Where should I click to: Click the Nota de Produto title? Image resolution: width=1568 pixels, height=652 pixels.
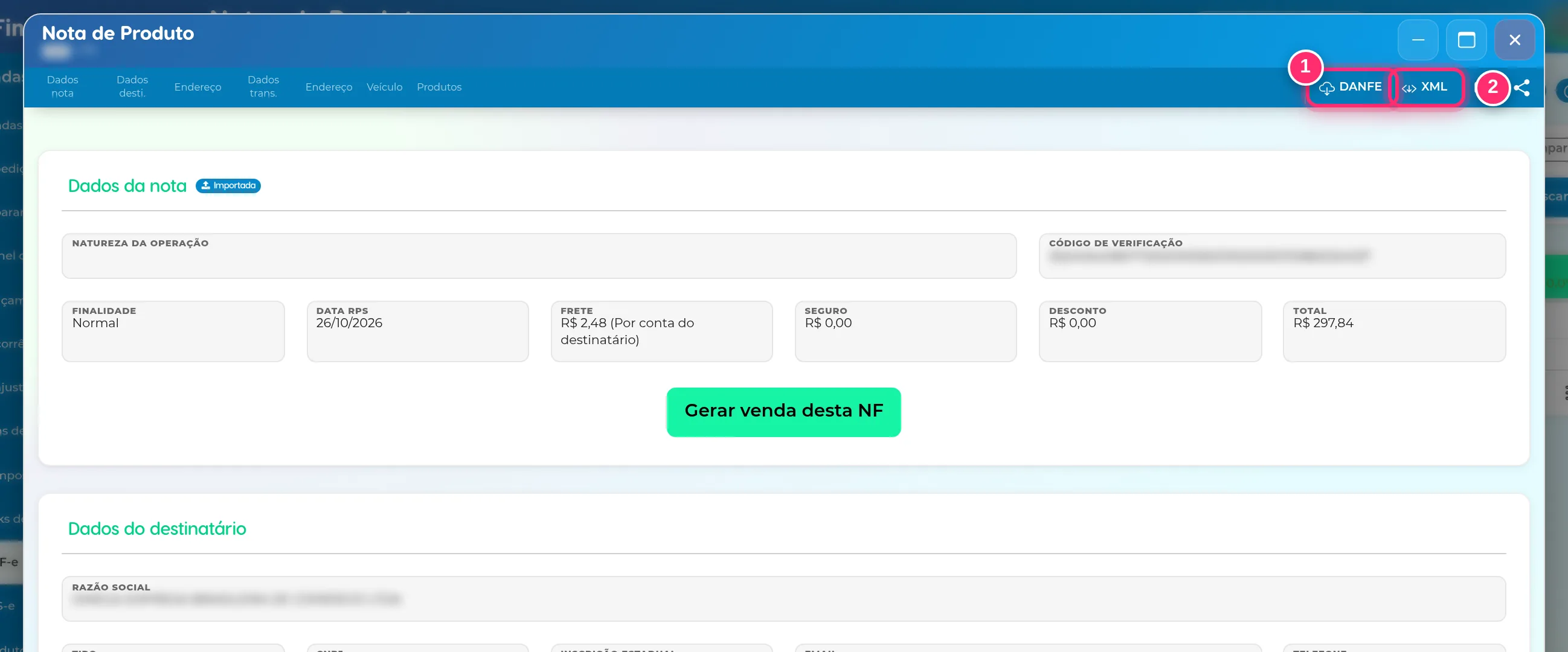pos(118,33)
